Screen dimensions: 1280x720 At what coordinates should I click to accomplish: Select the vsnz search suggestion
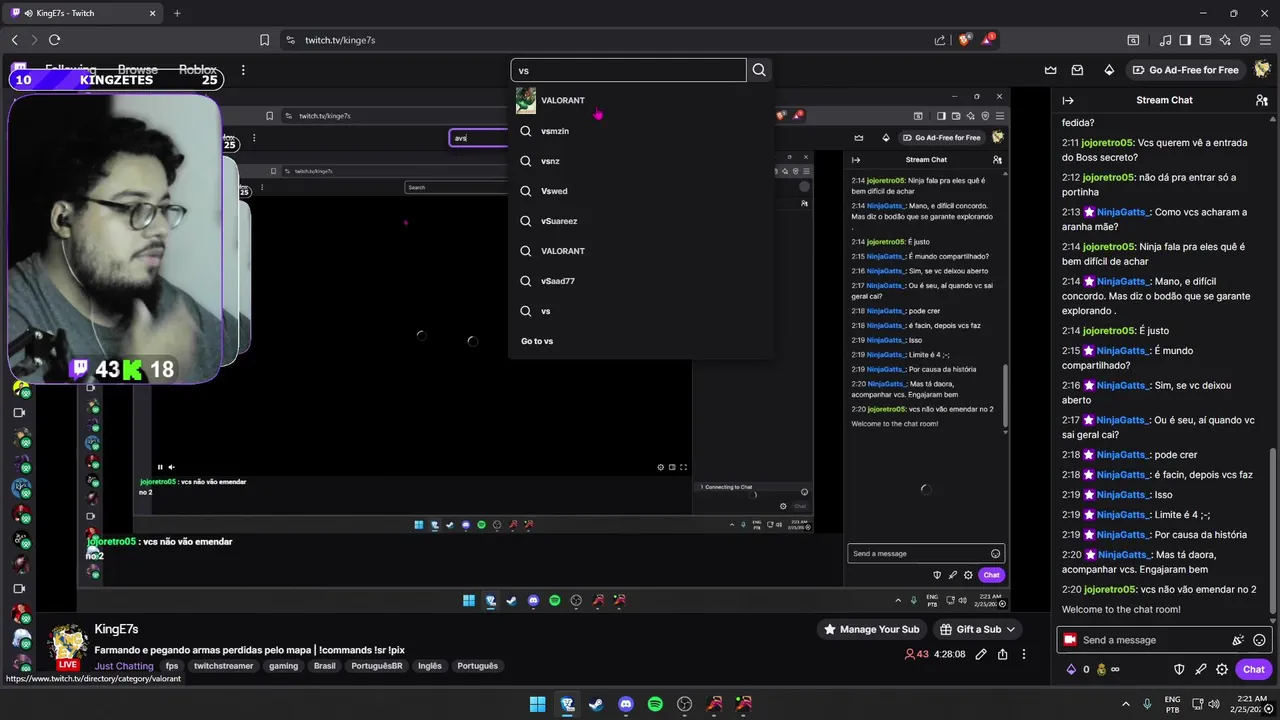(641, 161)
